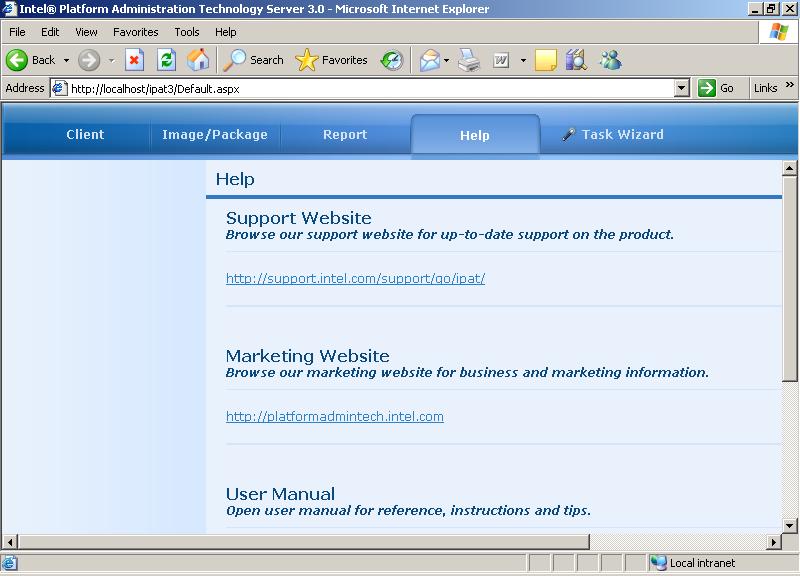800x576 pixels.
Task: Click the Support Website heading
Action: [298, 218]
